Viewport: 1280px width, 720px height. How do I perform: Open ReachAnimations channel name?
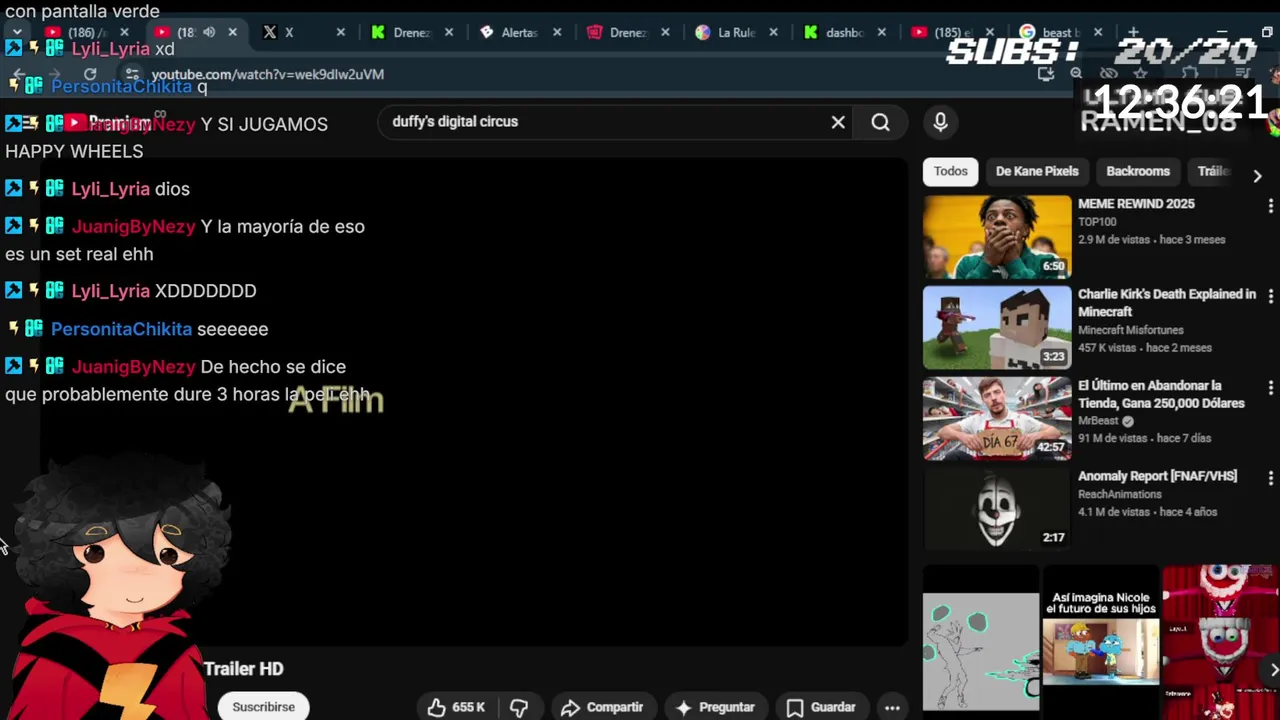(1121, 494)
